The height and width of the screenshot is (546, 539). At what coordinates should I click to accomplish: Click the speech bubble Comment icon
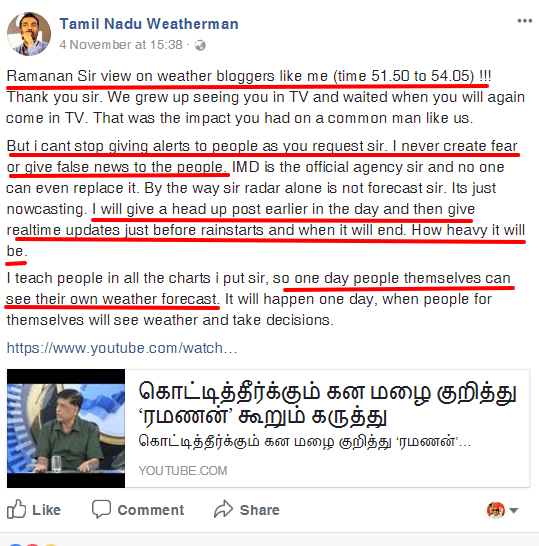coord(101,509)
